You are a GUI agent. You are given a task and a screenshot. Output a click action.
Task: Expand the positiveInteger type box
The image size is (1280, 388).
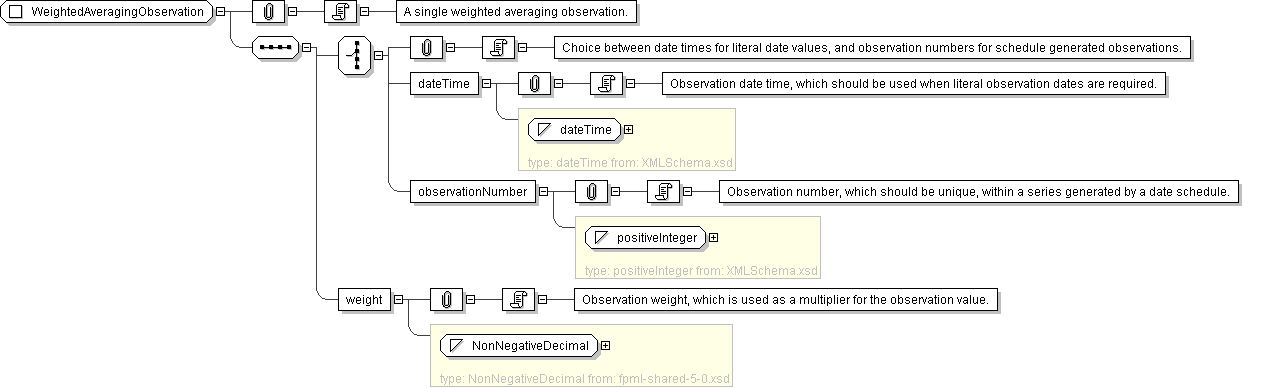[x=713, y=237]
